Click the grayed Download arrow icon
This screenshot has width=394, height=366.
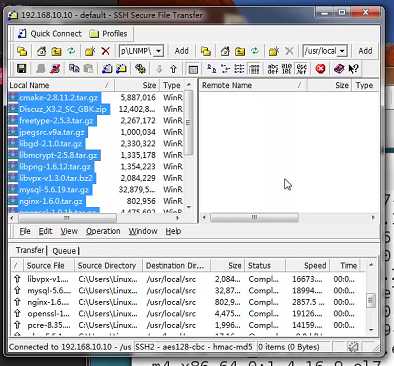pyautogui.click(x=159, y=69)
